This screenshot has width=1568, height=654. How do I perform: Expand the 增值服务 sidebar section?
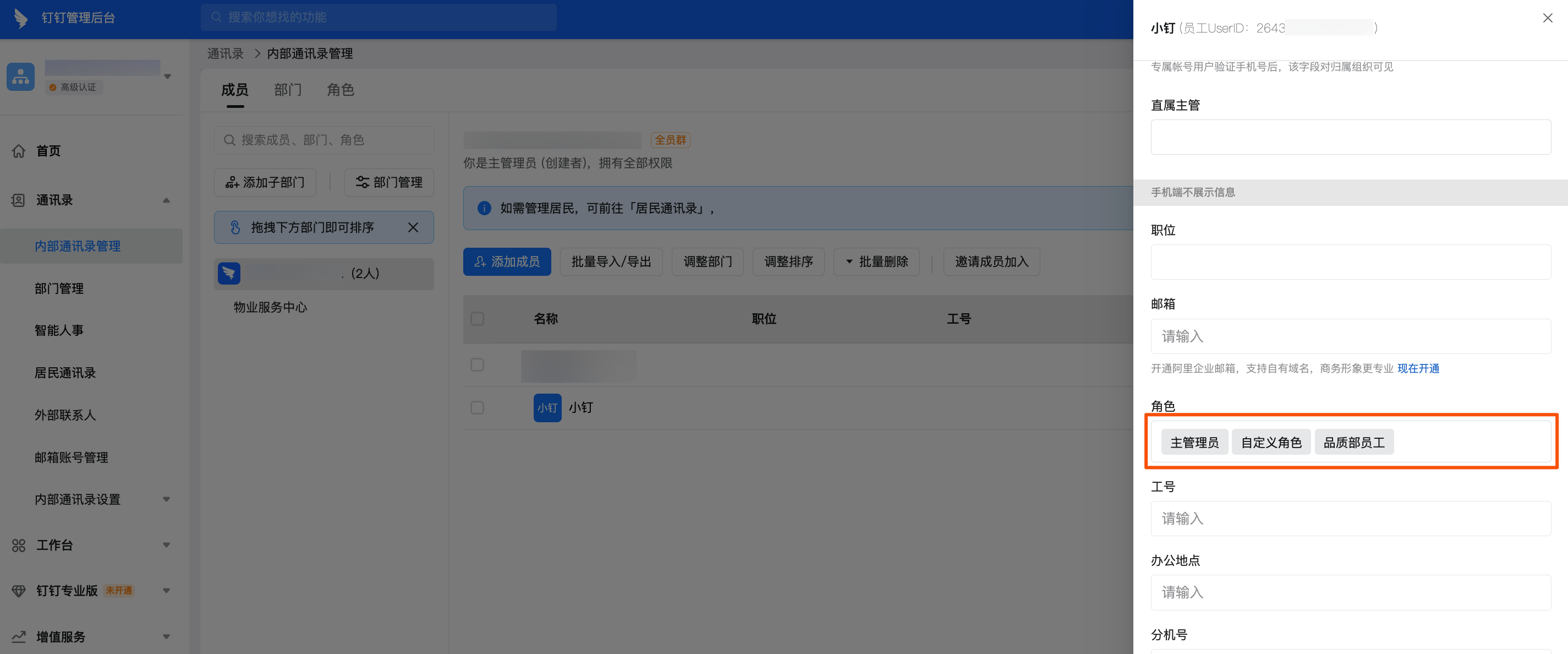166,637
